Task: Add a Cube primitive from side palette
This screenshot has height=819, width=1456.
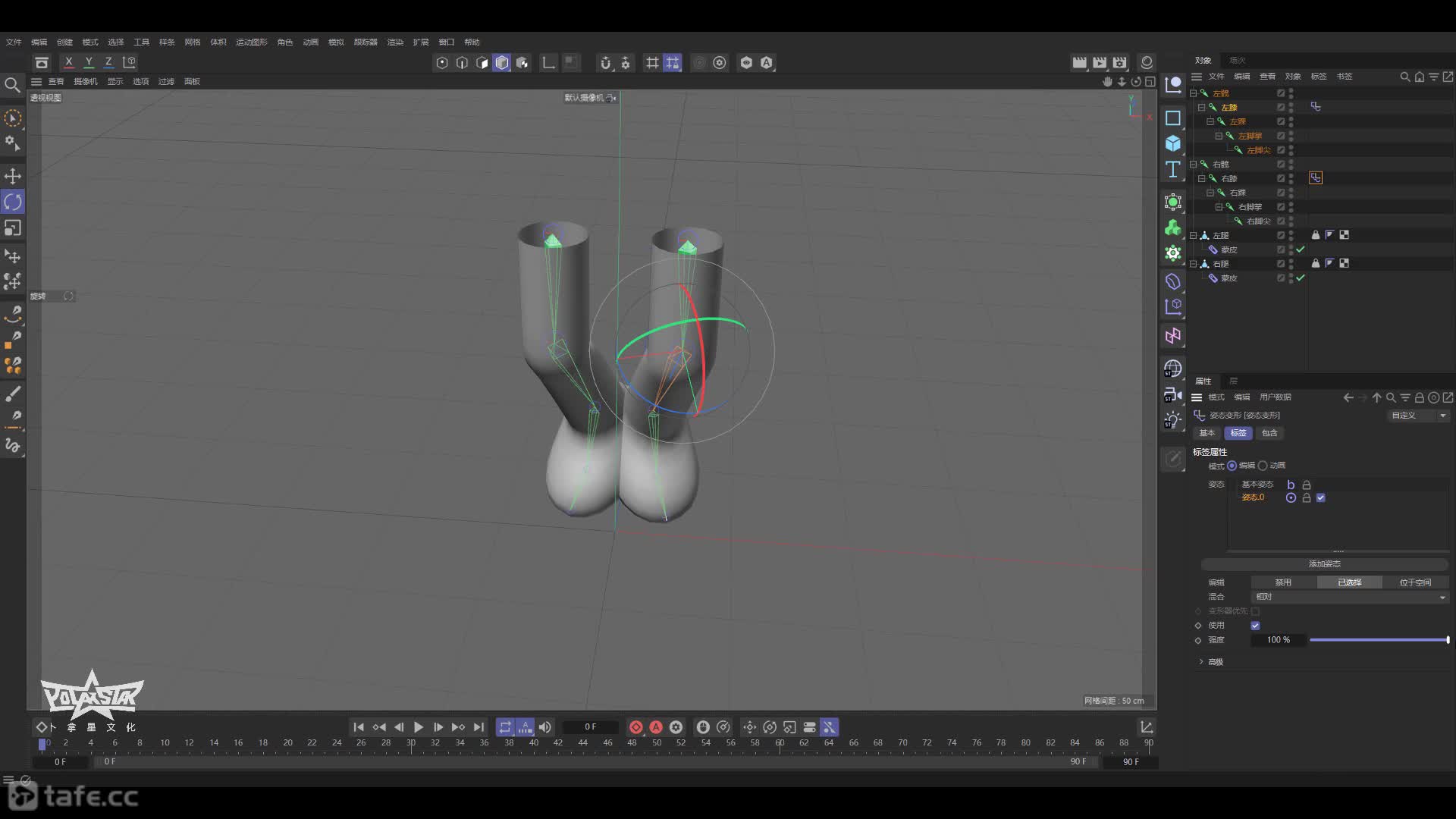Action: pyautogui.click(x=1173, y=143)
